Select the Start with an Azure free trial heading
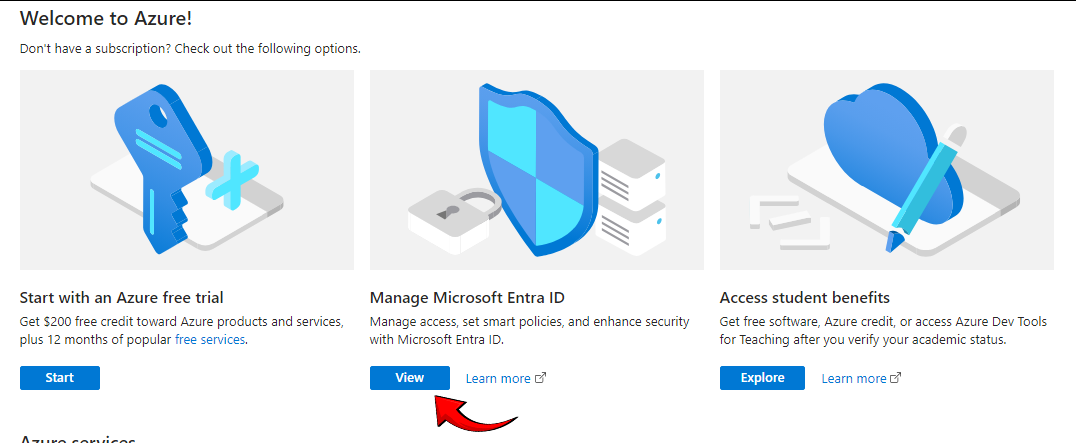 (x=121, y=298)
